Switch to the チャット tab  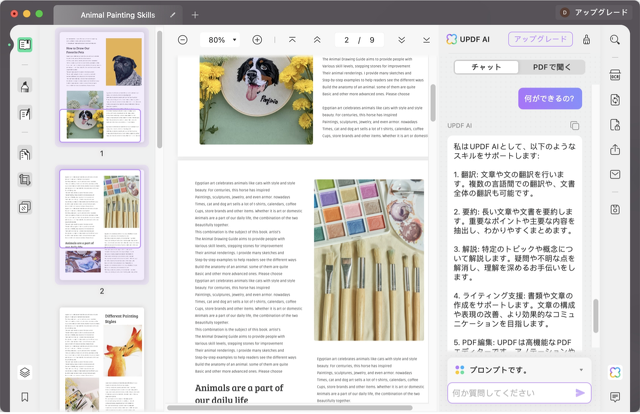(486, 67)
